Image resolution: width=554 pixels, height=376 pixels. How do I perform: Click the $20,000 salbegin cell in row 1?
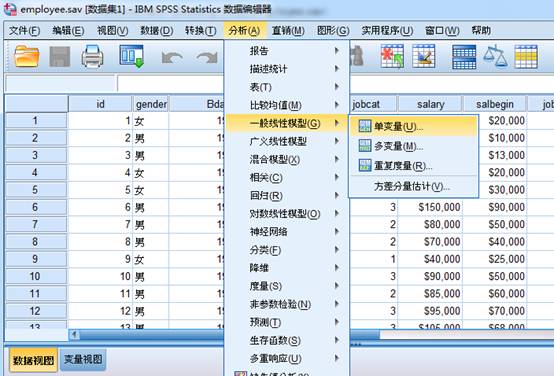[x=502, y=121]
